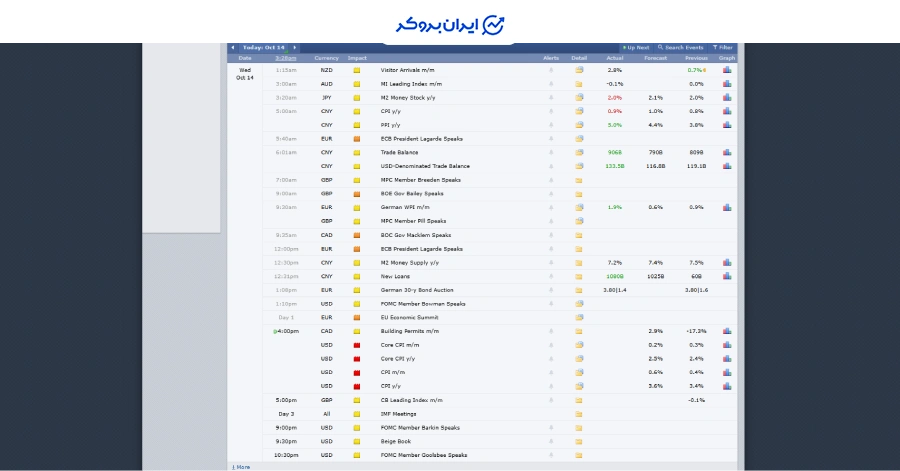This screenshot has width=900, height=471.
Task: Go to the previous day arrow
Action: point(232,48)
